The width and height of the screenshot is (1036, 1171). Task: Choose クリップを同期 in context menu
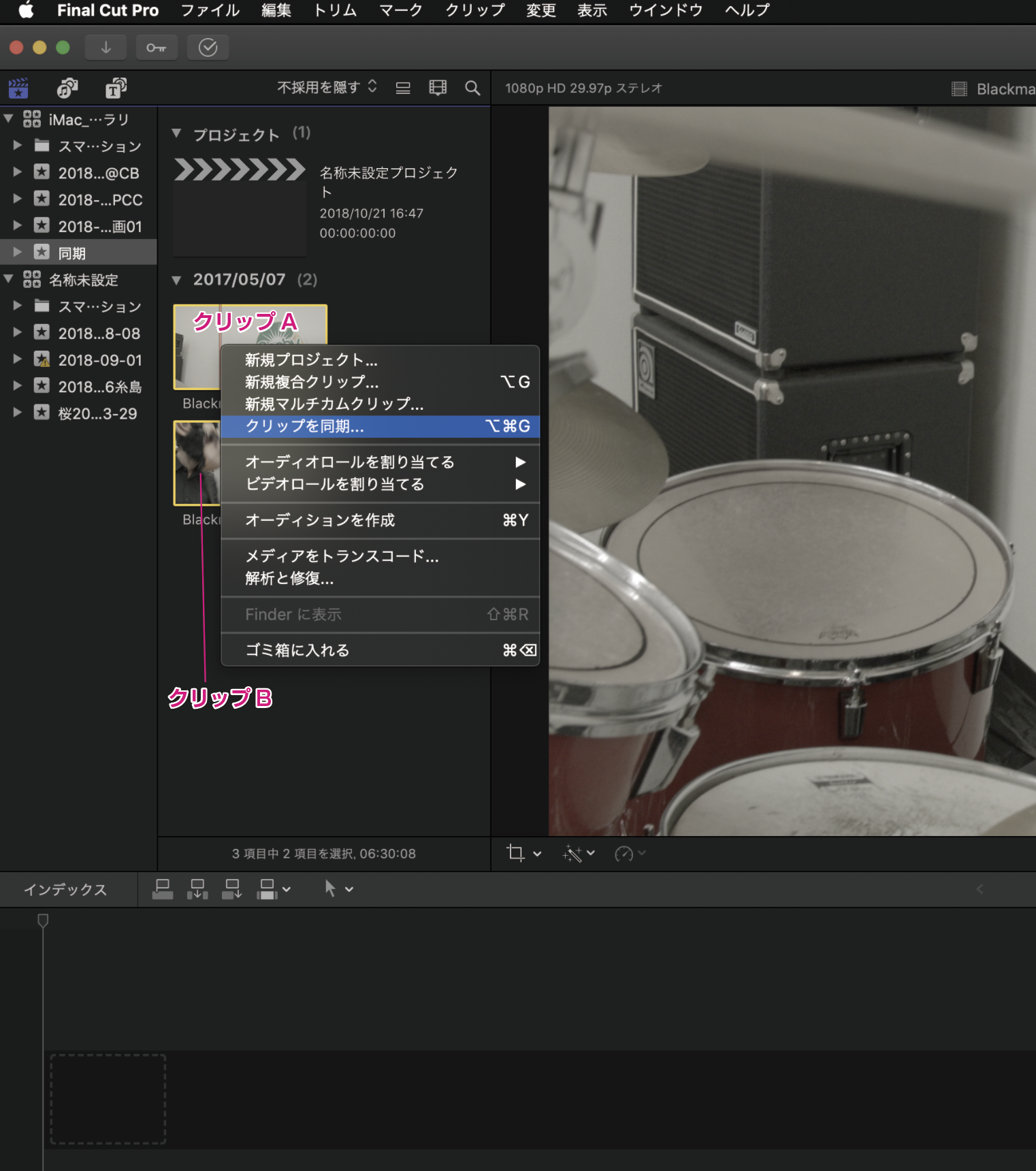click(x=304, y=426)
